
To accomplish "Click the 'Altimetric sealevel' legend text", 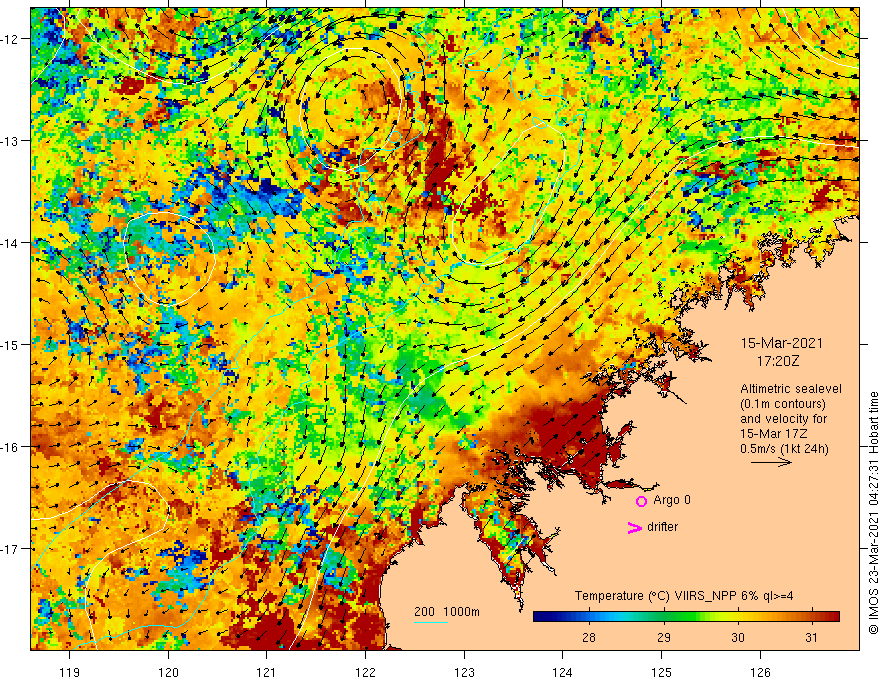I will 791,389.
